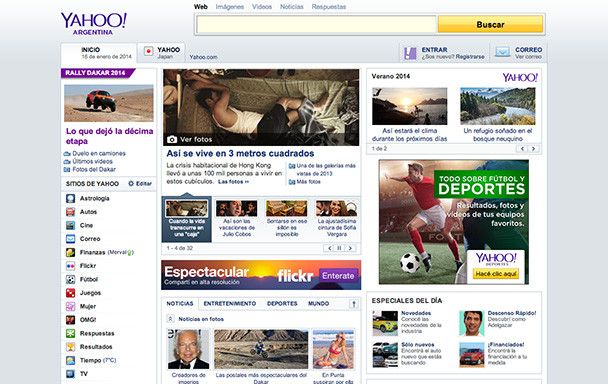The width and height of the screenshot is (608, 384).
Task: Click the Entrar login icon
Action: pos(410,53)
